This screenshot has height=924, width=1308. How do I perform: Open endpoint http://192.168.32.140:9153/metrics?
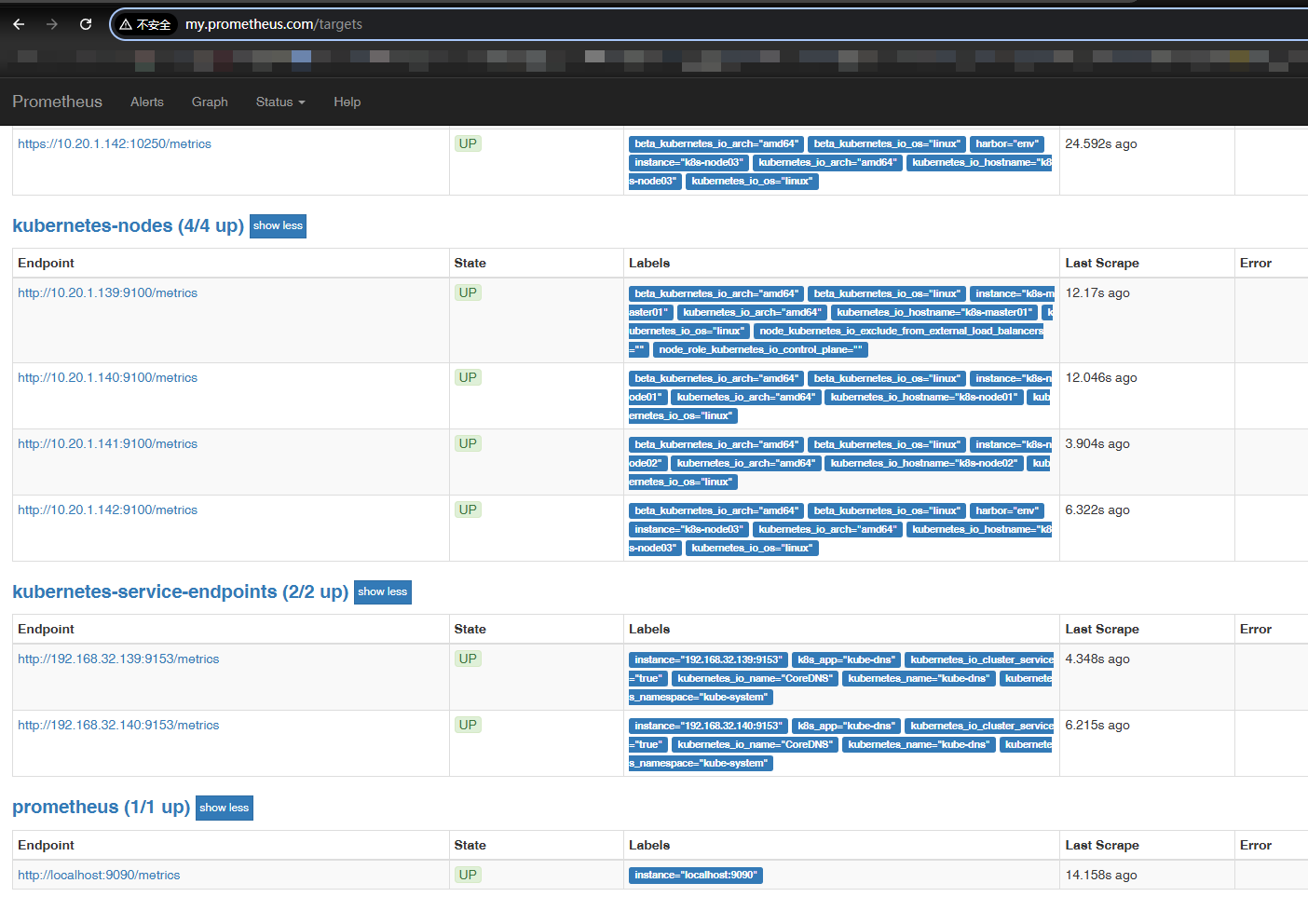(x=118, y=725)
